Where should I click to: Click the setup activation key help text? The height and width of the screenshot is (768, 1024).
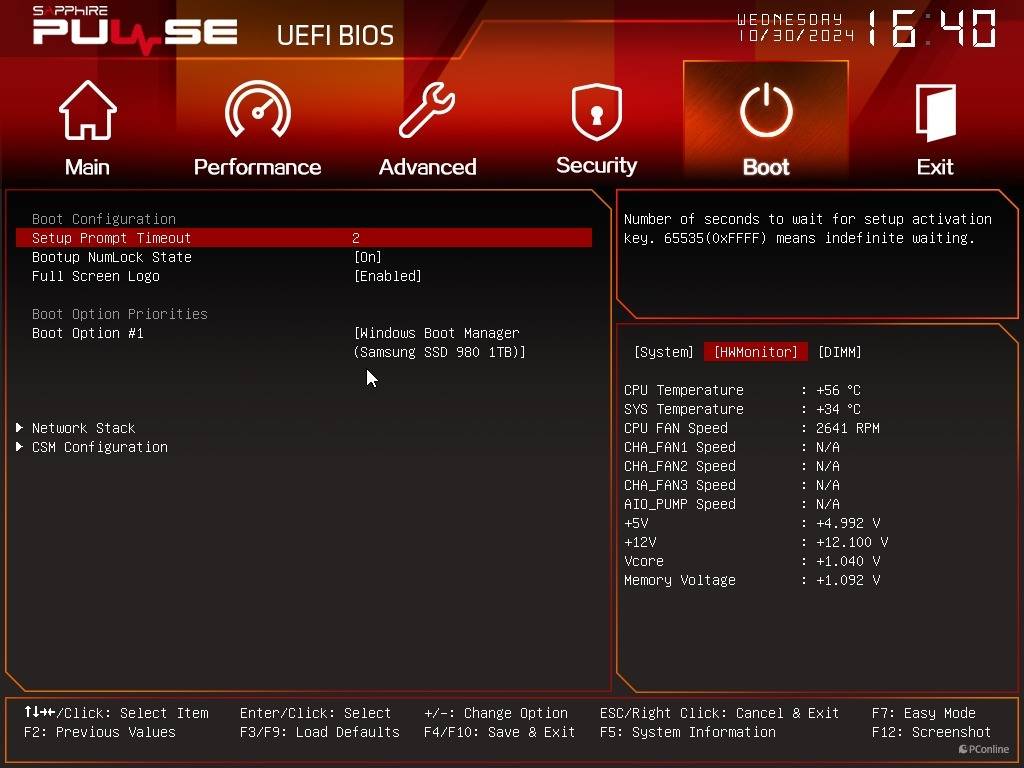point(808,229)
